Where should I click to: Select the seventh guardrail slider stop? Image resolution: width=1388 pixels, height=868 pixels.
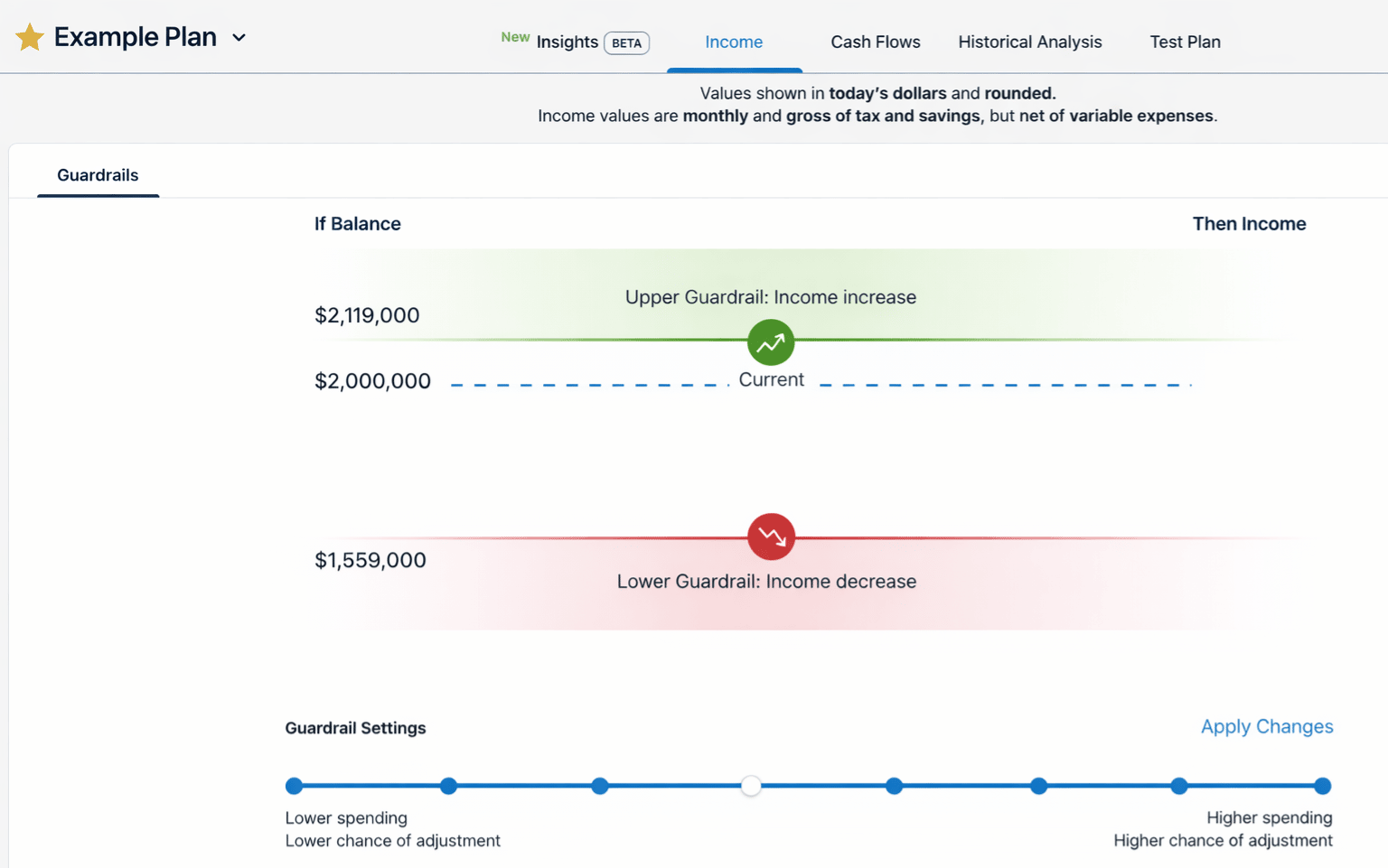click(x=1179, y=786)
